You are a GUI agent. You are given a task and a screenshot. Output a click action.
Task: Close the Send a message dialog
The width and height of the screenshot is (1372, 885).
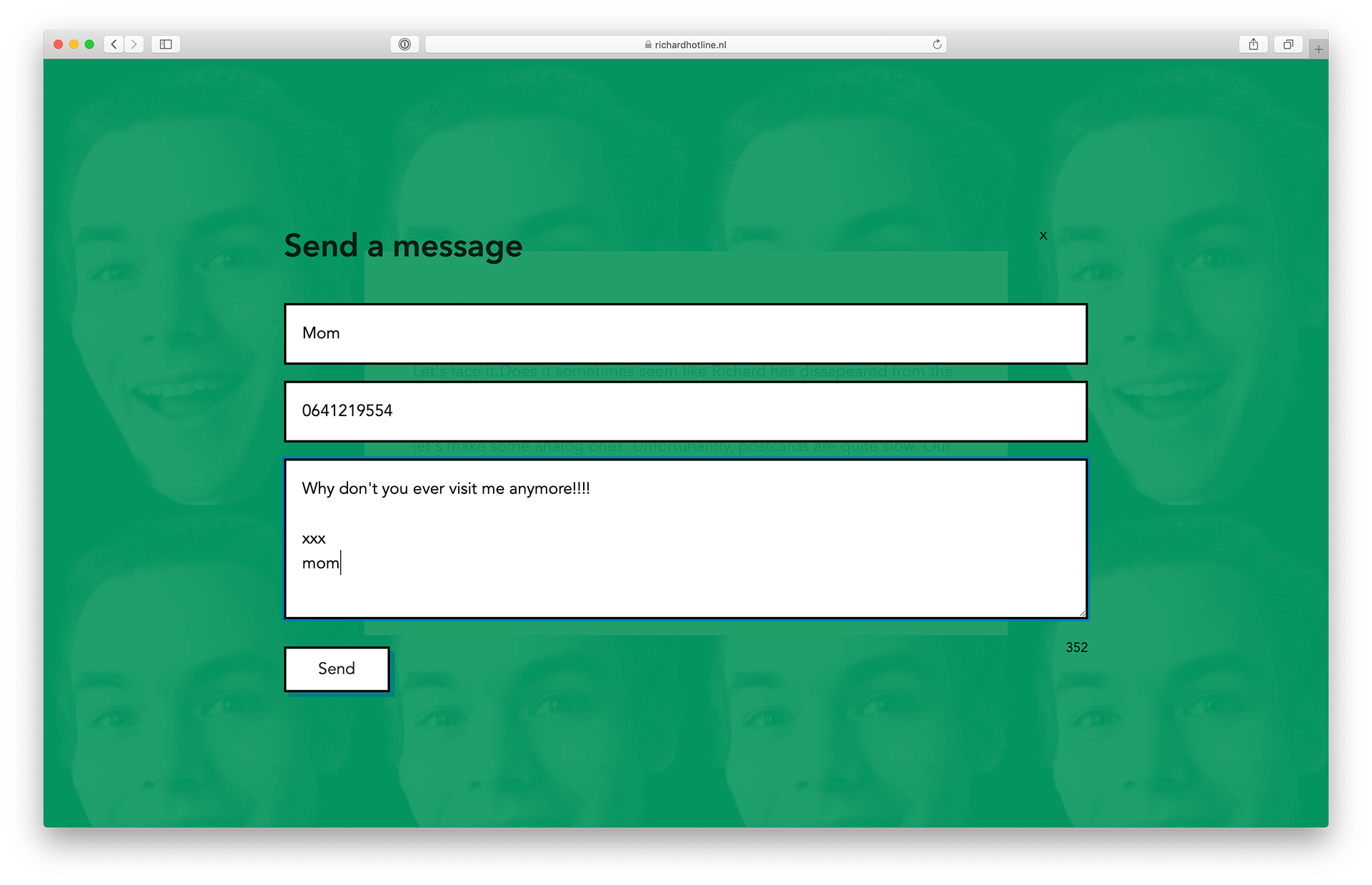pyautogui.click(x=1043, y=235)
